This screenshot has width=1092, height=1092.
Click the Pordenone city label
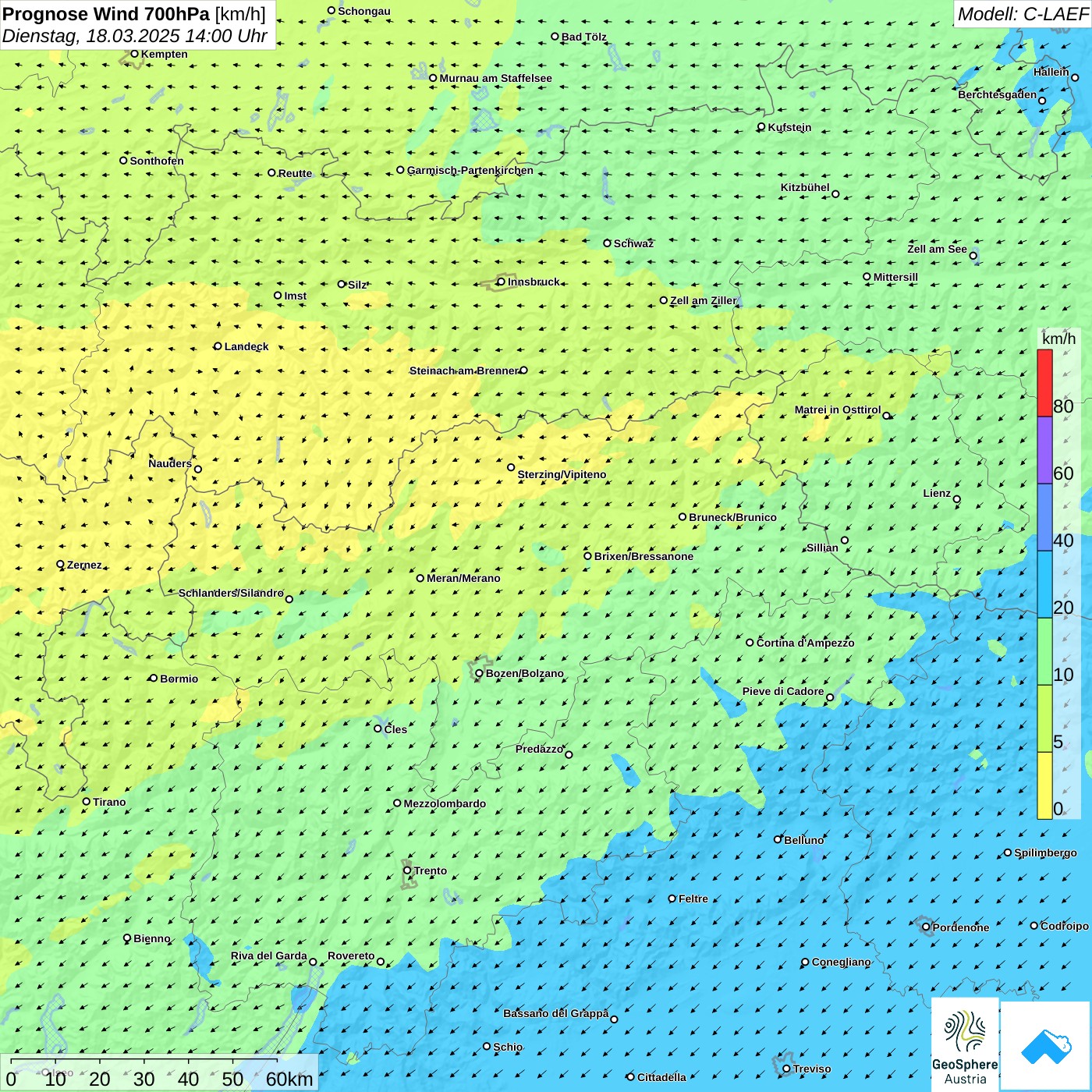click(x=961, y=927)
